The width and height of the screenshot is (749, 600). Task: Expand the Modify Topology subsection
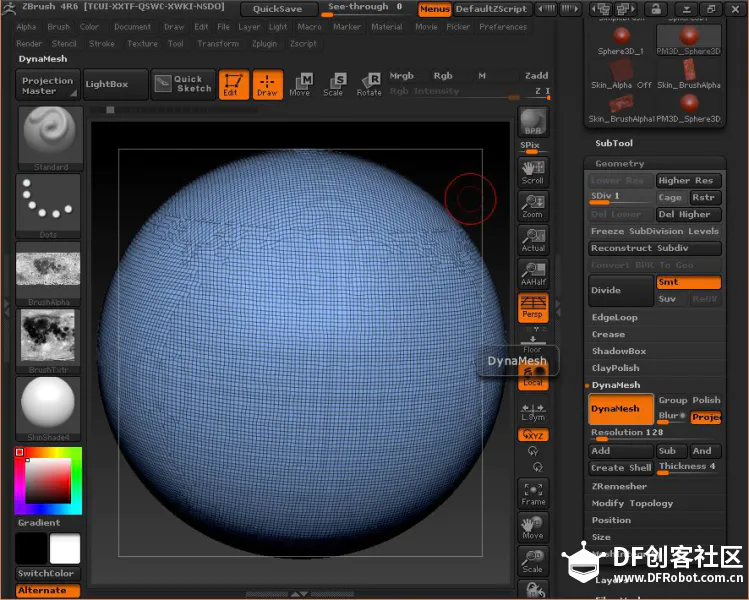[632, 503]
